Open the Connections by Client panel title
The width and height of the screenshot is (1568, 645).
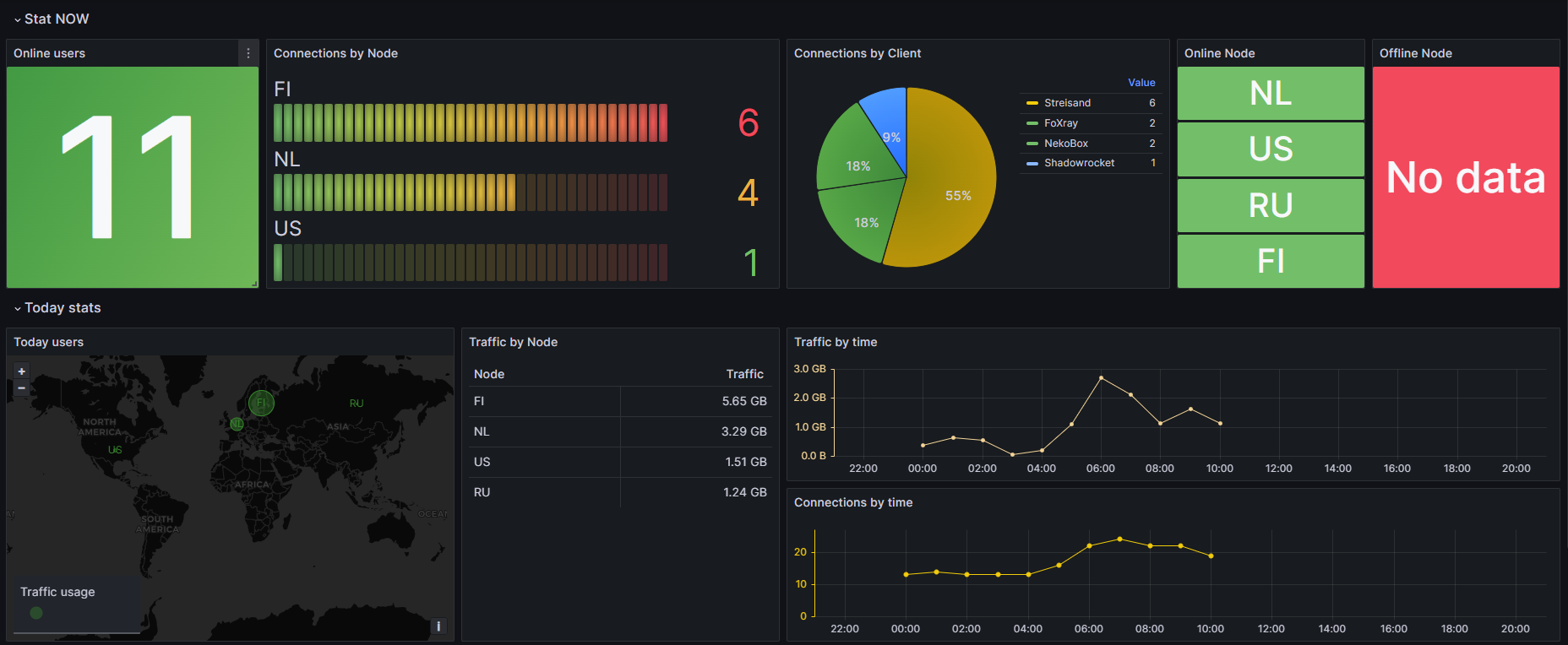click(x=857, y=53)
